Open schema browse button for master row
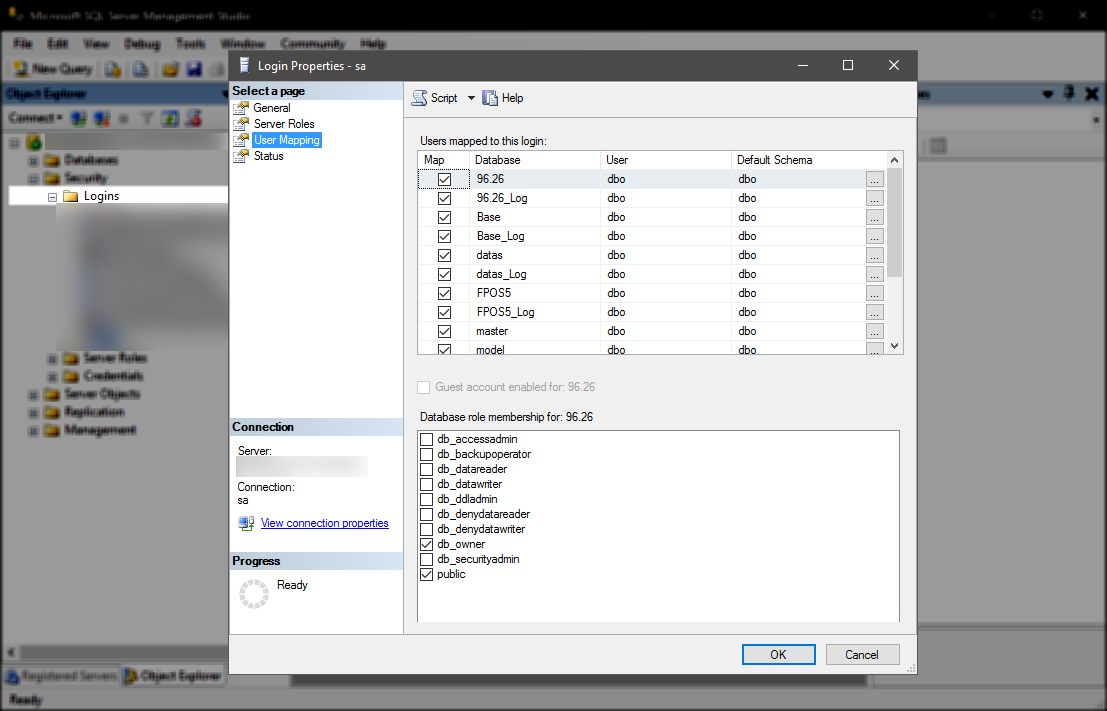 pyautogui.click(x=875, y=332)
